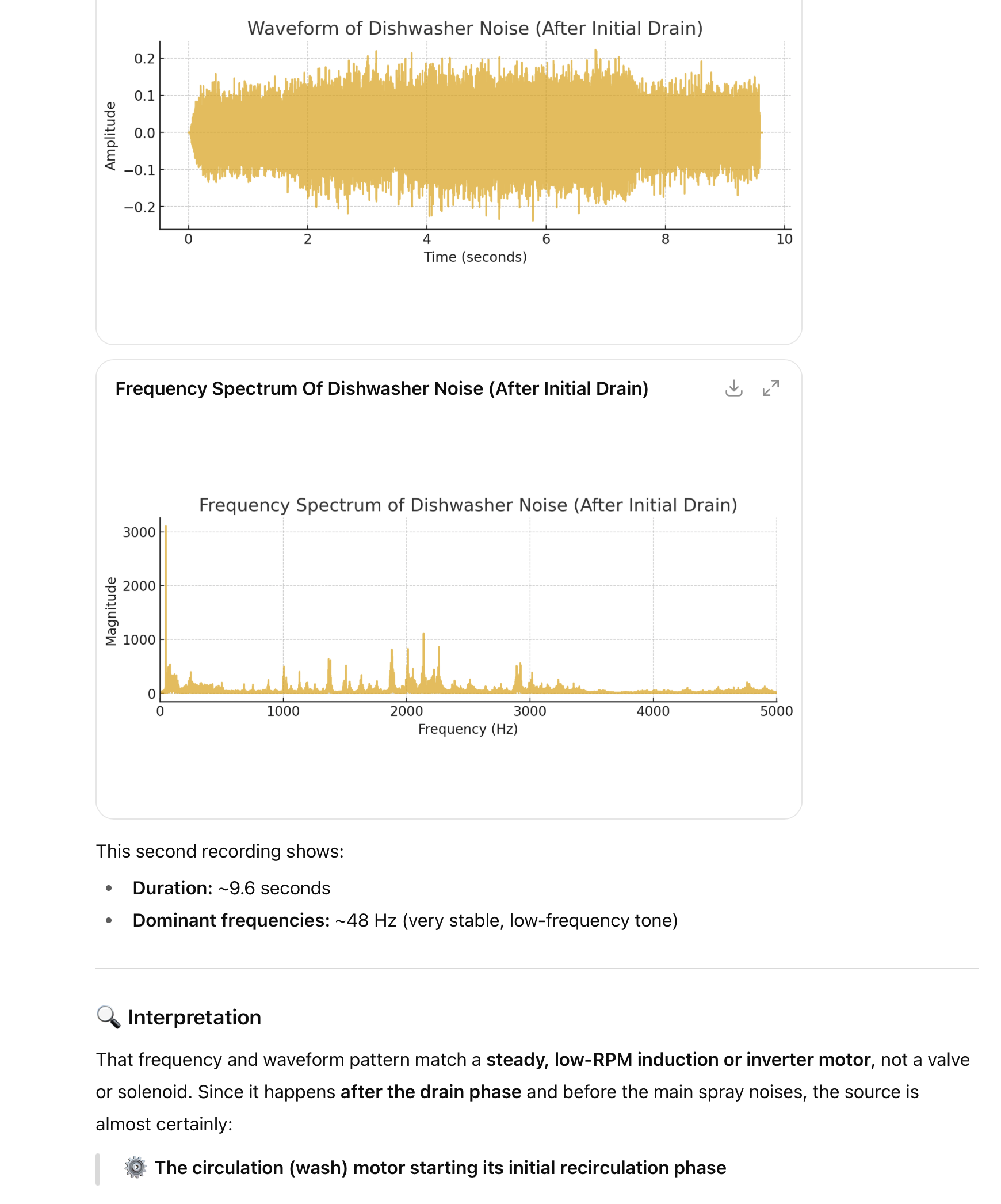1001x1204 pixels.
Task: Click the "This second recording shows:" line
Action: coord(220,851)
